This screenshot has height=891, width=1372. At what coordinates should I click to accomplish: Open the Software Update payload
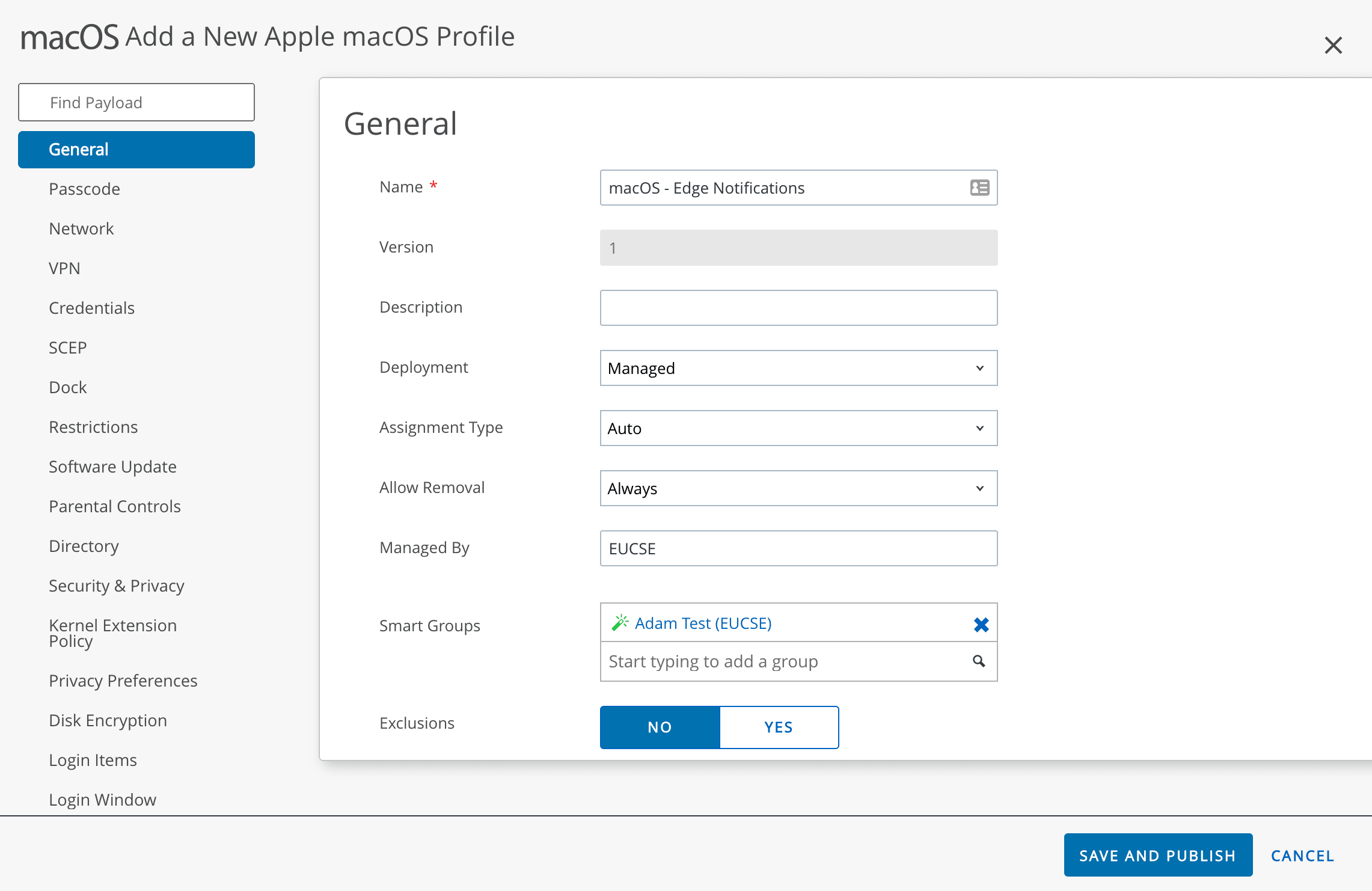(112, 467)
